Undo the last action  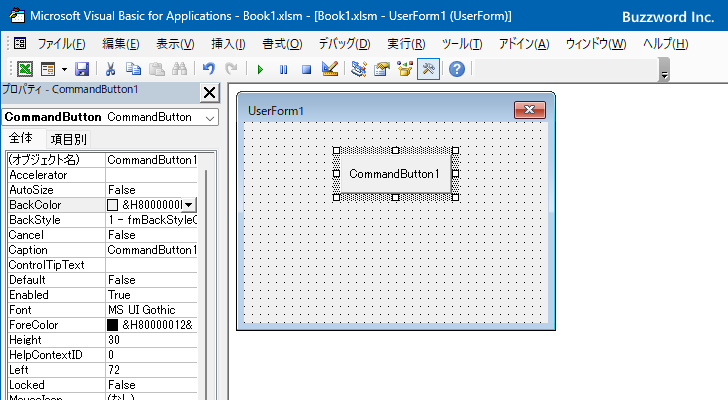[208, 69]
